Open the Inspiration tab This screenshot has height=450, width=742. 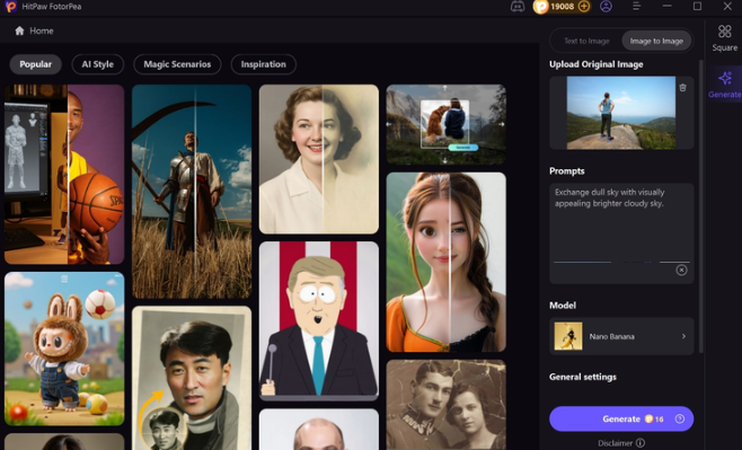(x=263, y=64)
